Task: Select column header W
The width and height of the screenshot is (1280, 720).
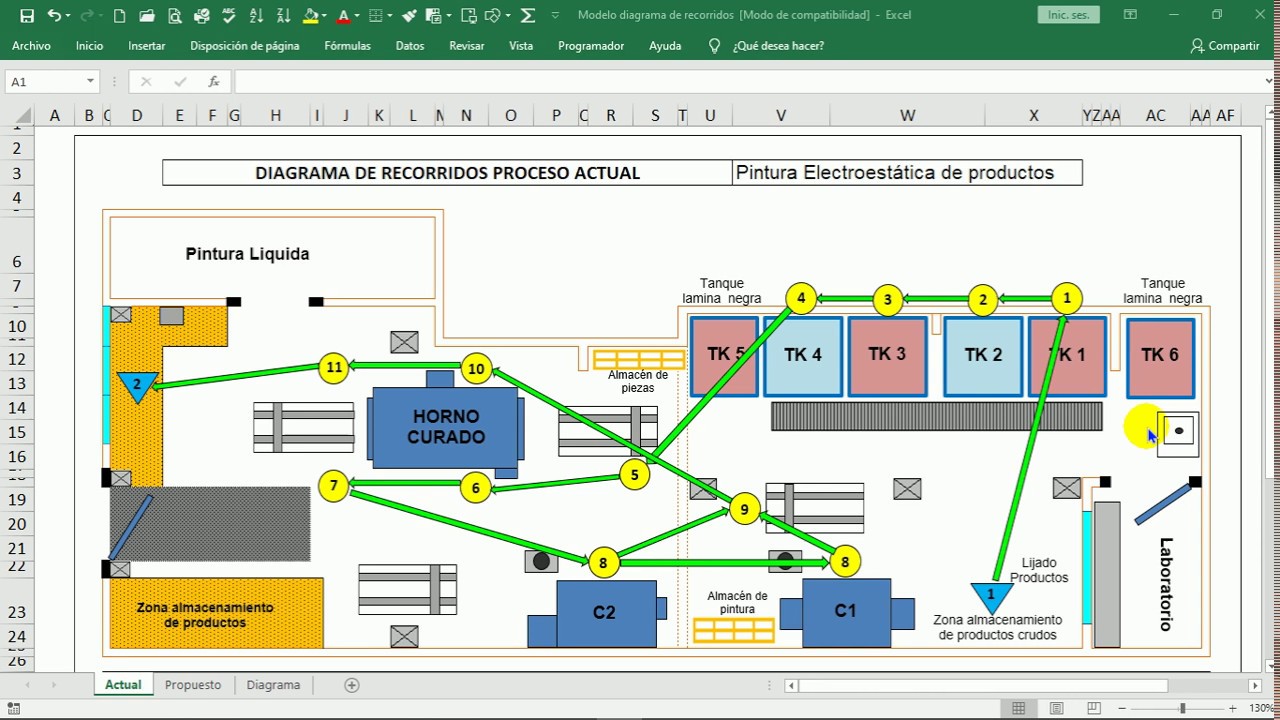Action: point(907,115)
